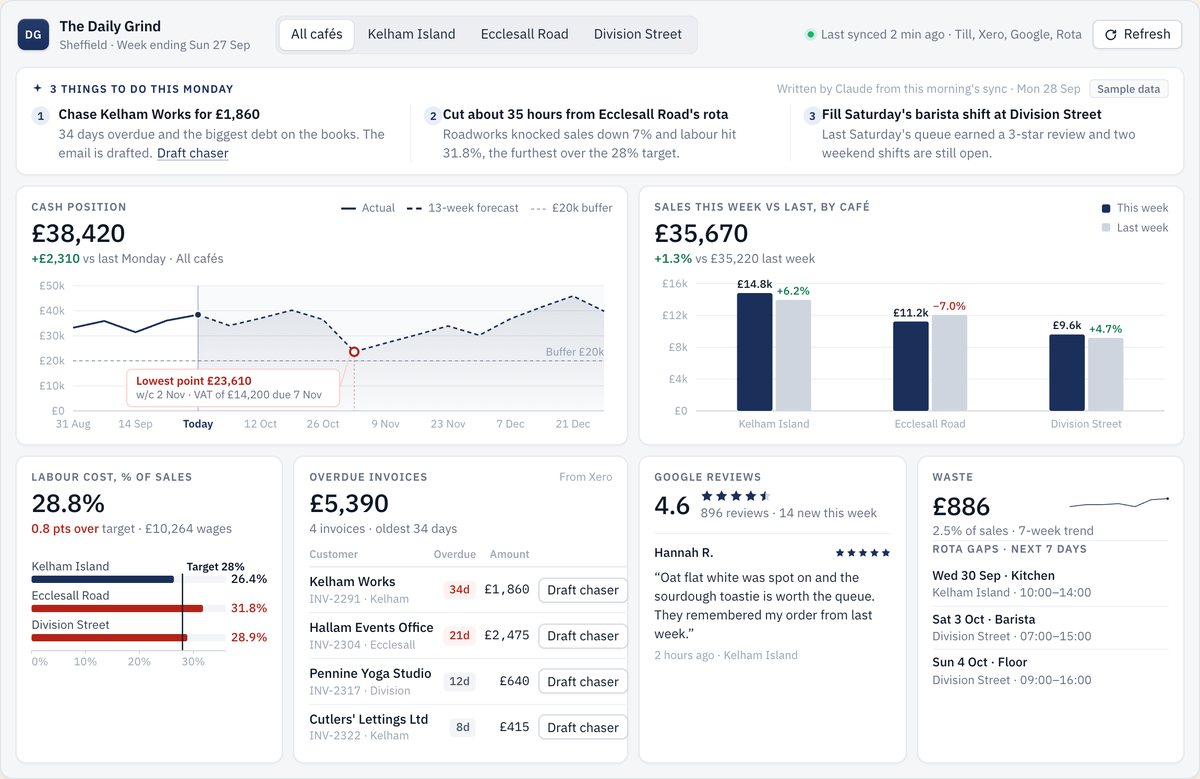1200x779 pixels.
Task: Click the Overdue column header
Action: (454, 554)
